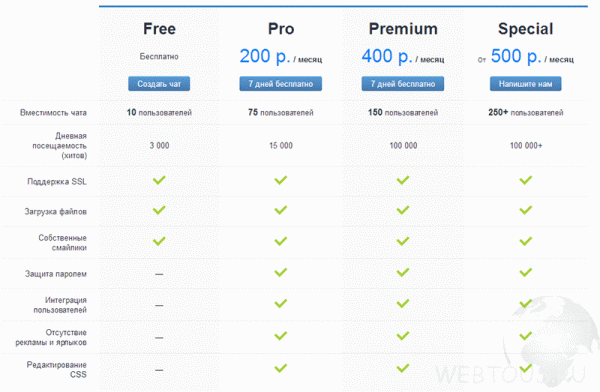The image size is (600, 392).
Task: Click the 'Создать чат' button under Free
Action: [x=159, y=83]
